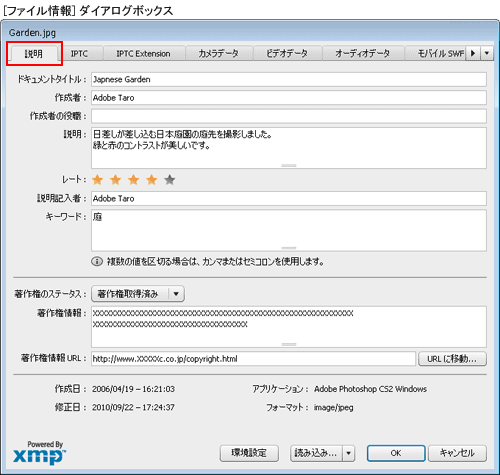Click the URL に移動... button
The height and width of the screenshot is (475, 500).
click(x=452, y=359)
